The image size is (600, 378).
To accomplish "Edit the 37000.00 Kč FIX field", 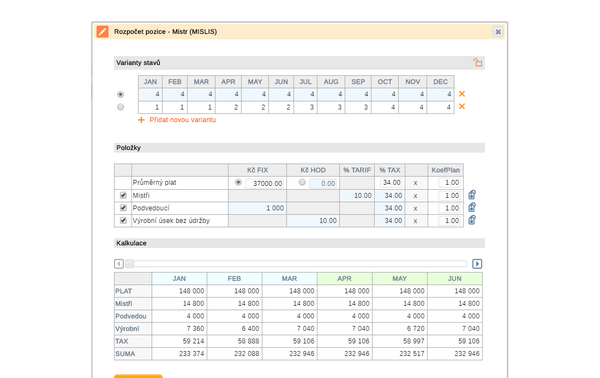I will 265,183.
